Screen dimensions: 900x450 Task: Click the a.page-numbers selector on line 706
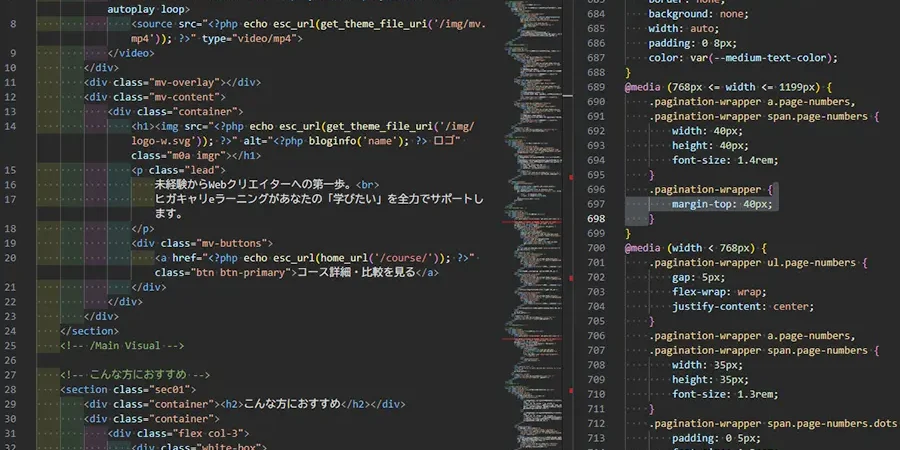(811, 335)
